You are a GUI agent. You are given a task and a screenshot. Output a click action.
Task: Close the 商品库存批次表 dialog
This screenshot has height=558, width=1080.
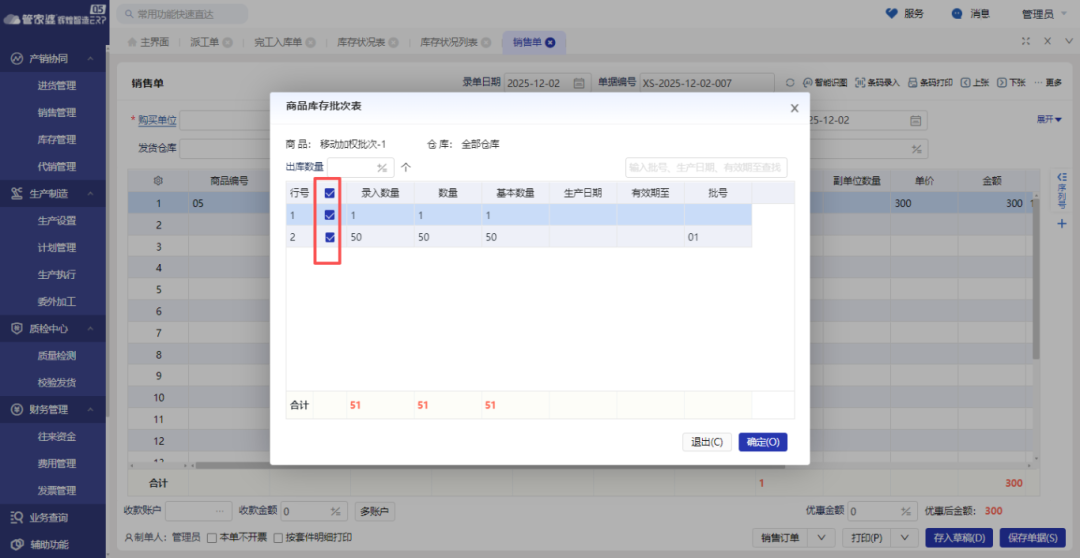[x=794, y=108]
